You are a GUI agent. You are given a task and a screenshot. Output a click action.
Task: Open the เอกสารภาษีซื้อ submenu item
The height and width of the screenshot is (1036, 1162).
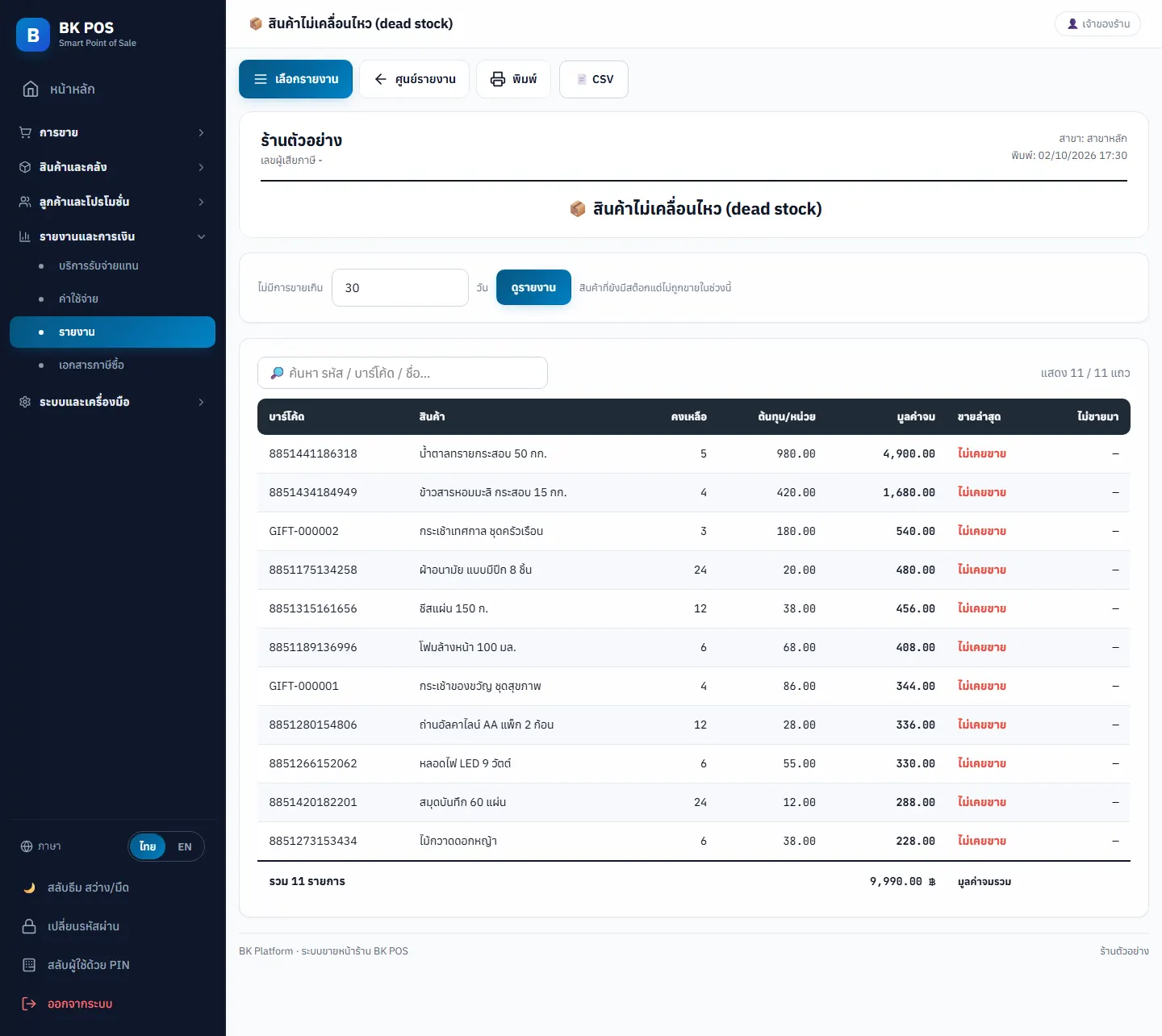click(x=112, y=365)
